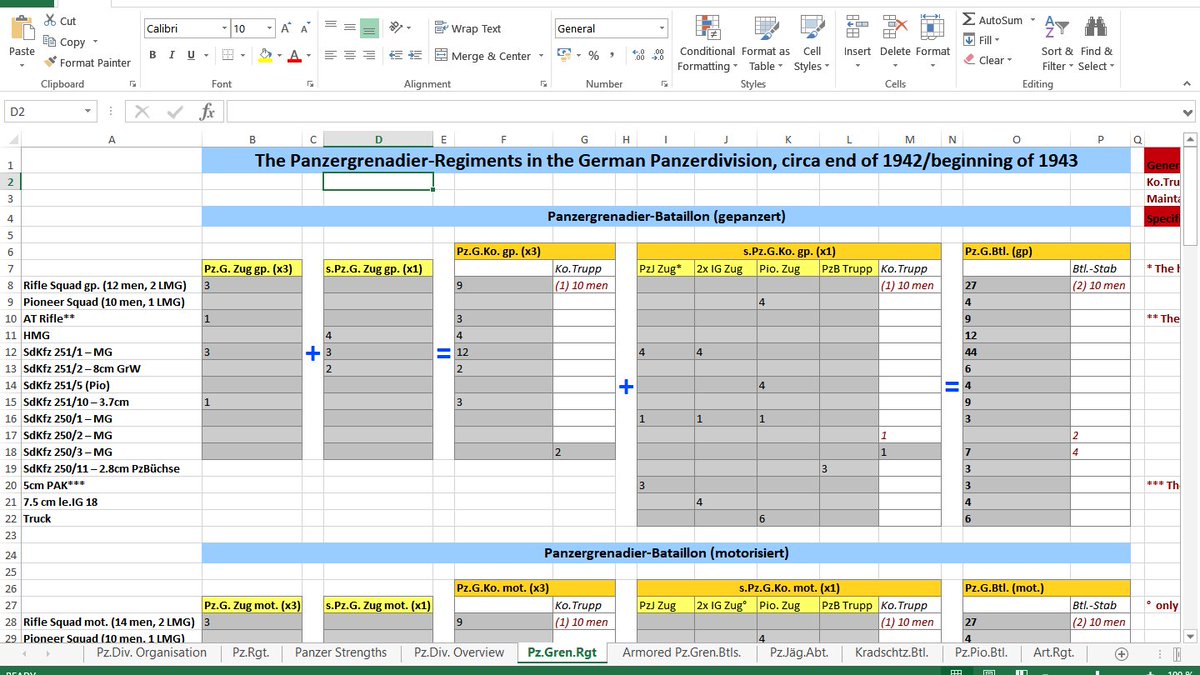Screen dimensions: 1200x675
Task: Open Find & Select binoculars
Action: point(1097,43)
